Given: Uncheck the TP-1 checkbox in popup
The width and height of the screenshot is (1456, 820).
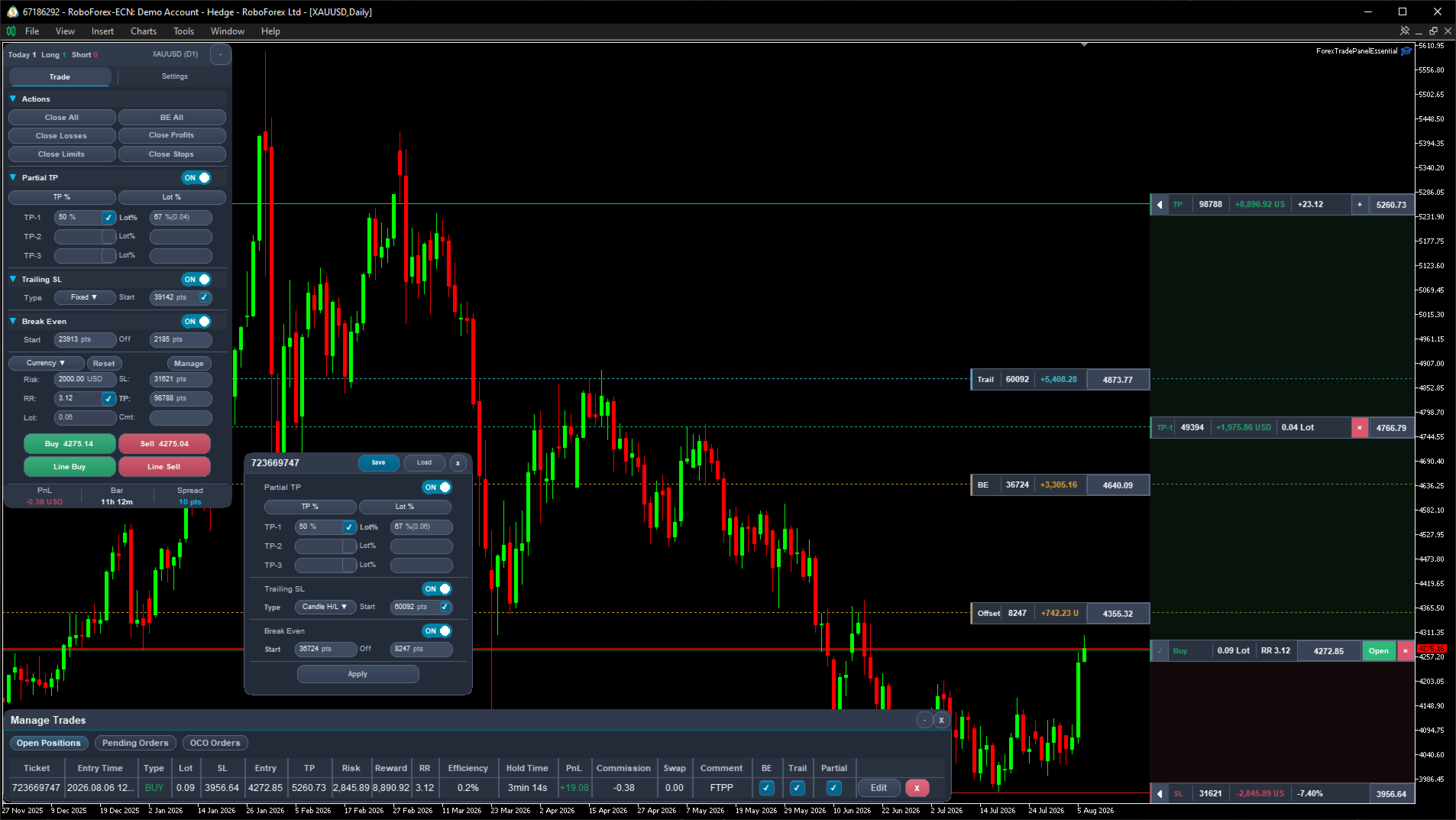Looking at the screenshot, I should pos(349,527).
